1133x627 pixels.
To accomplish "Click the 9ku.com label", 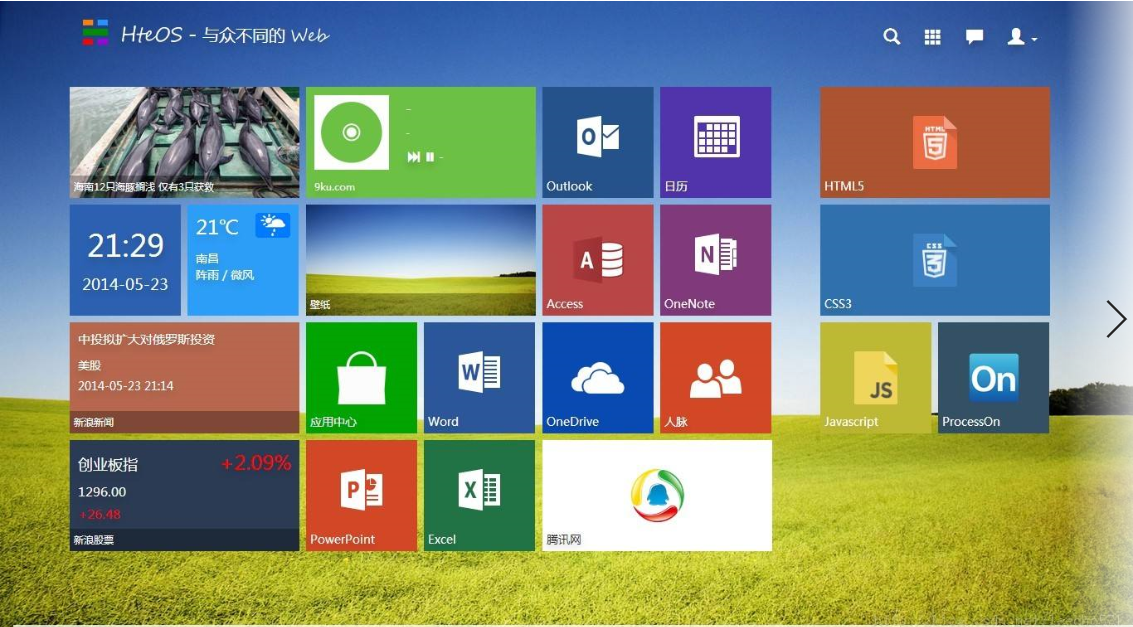I will (335, 186).
